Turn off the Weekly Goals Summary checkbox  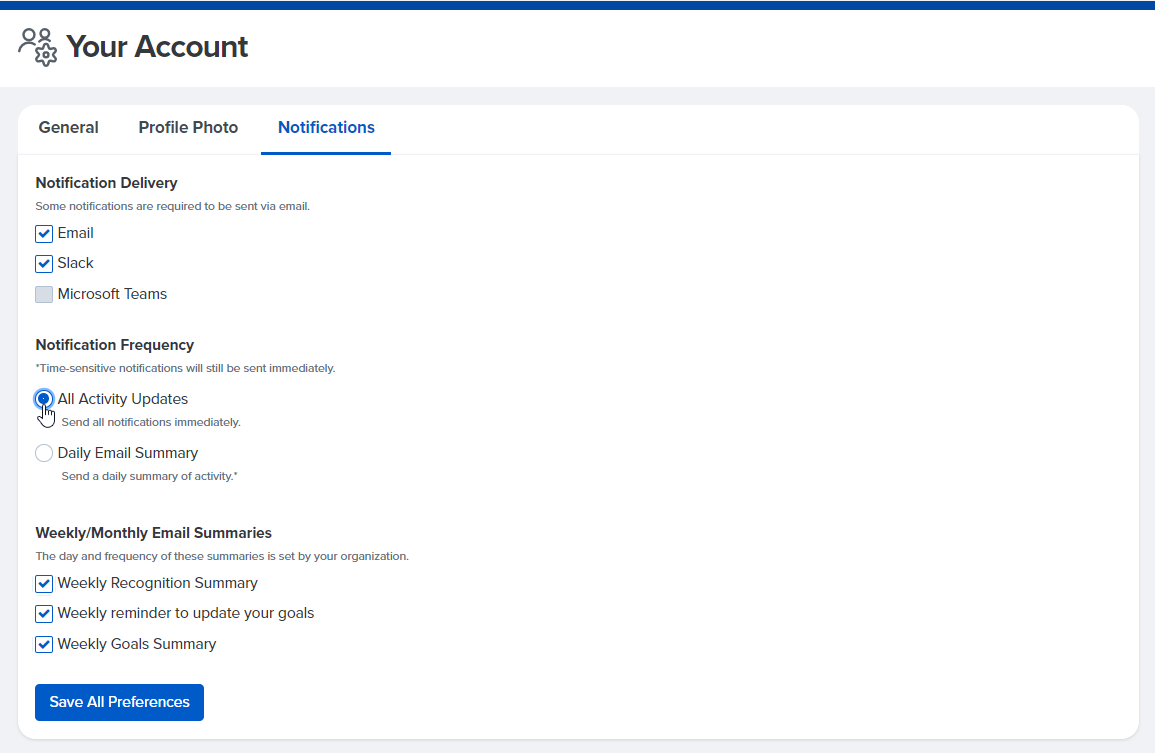(x=44, y=645)
